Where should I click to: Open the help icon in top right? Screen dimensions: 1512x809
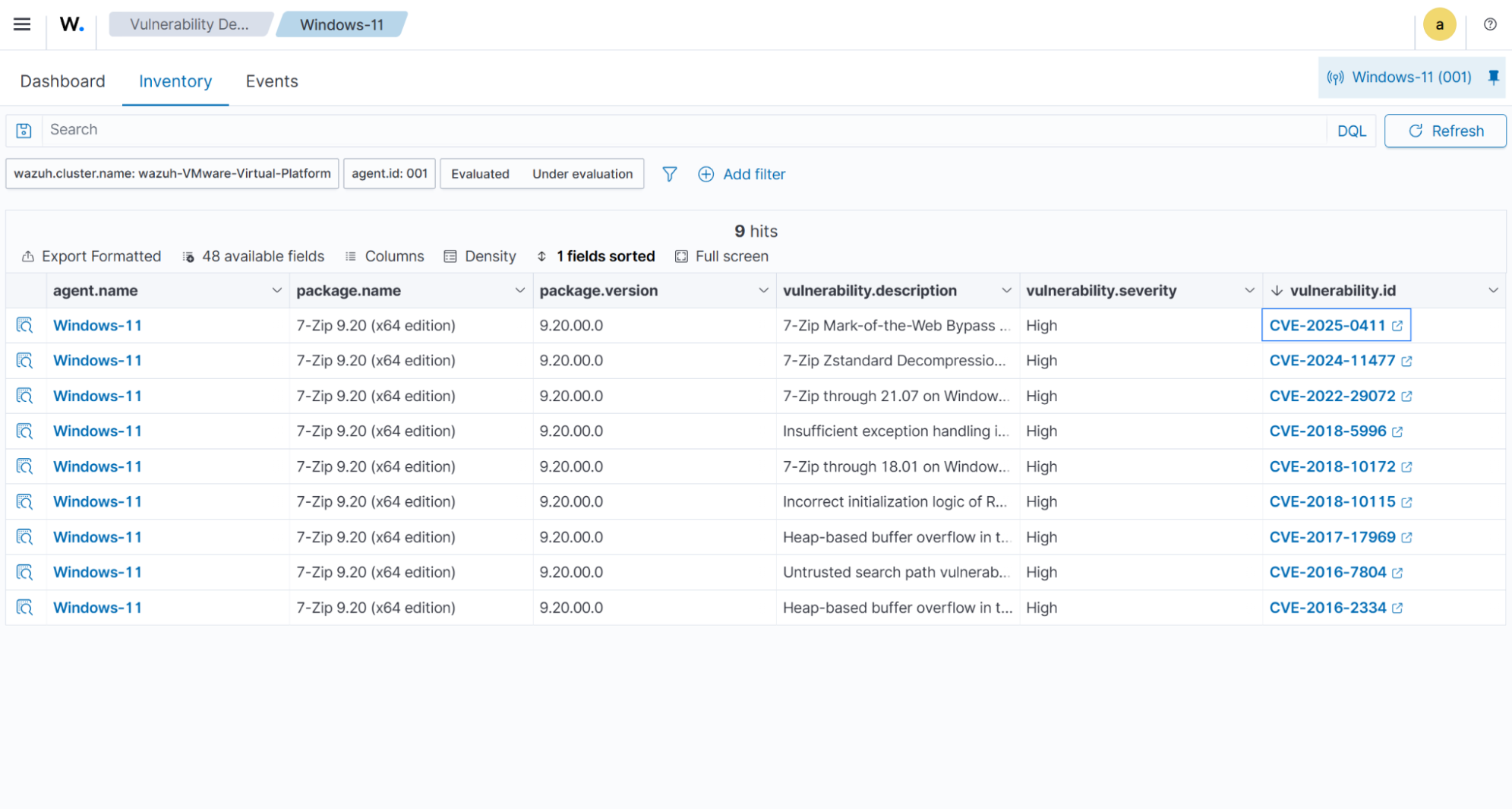pos(1490,24)
